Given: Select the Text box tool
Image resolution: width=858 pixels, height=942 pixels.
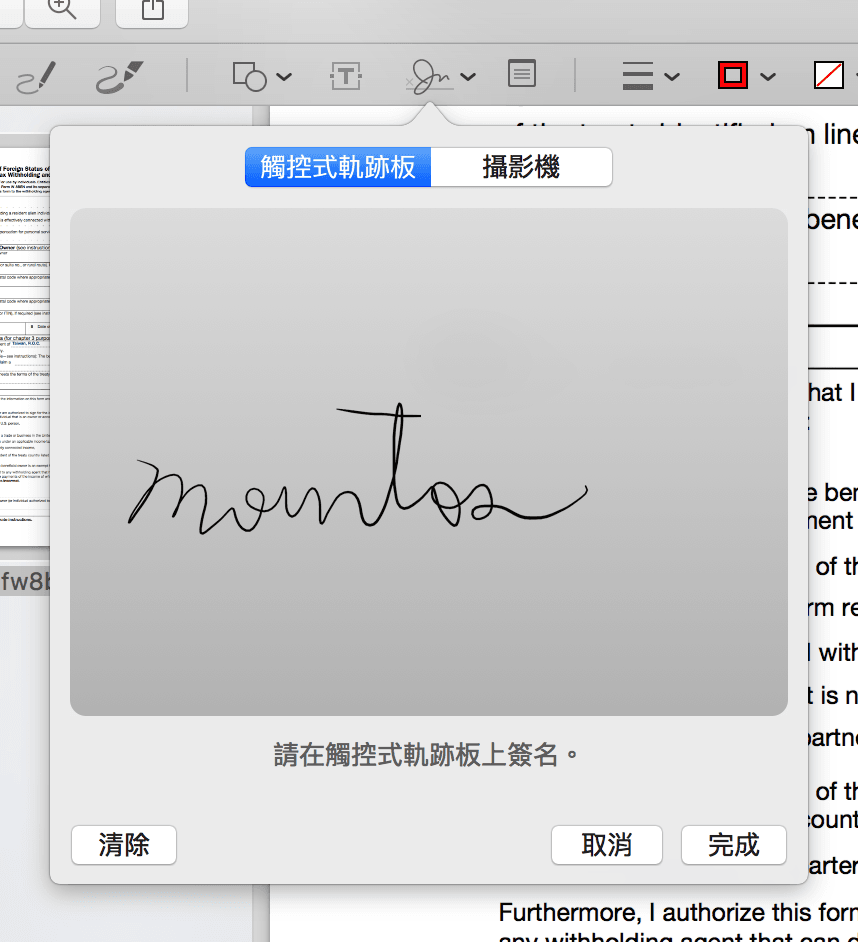Looking at the screenshot, I should point(345,76).
